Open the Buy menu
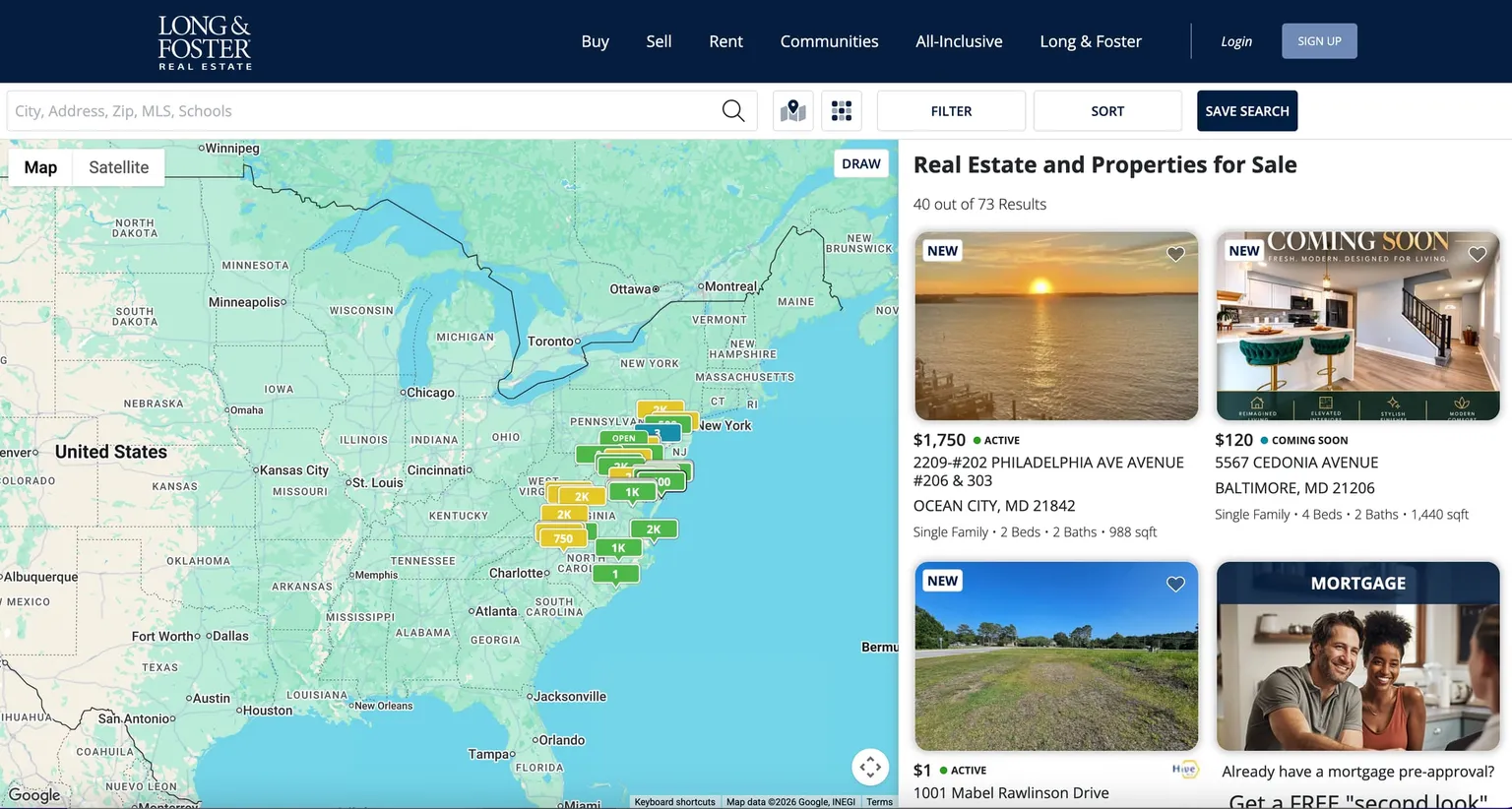 pyautogui.click(x=596, y=41)
